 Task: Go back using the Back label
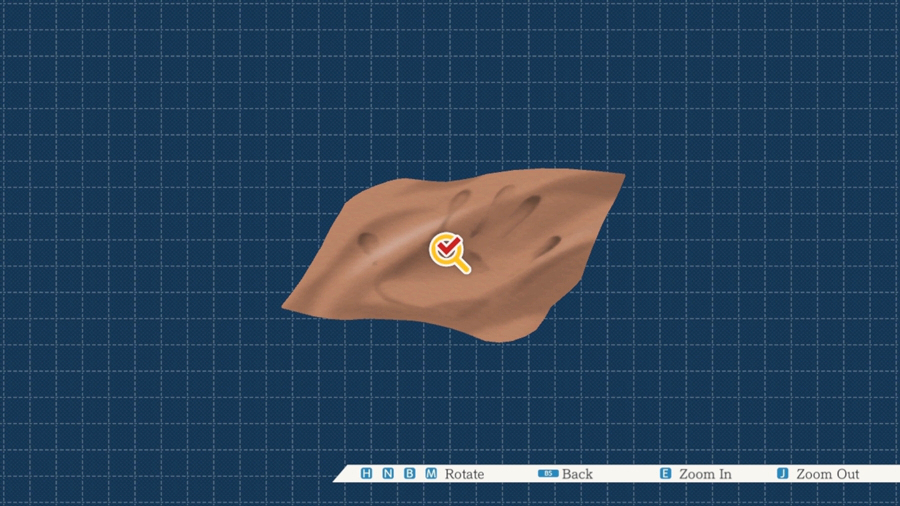coord(577,474)
